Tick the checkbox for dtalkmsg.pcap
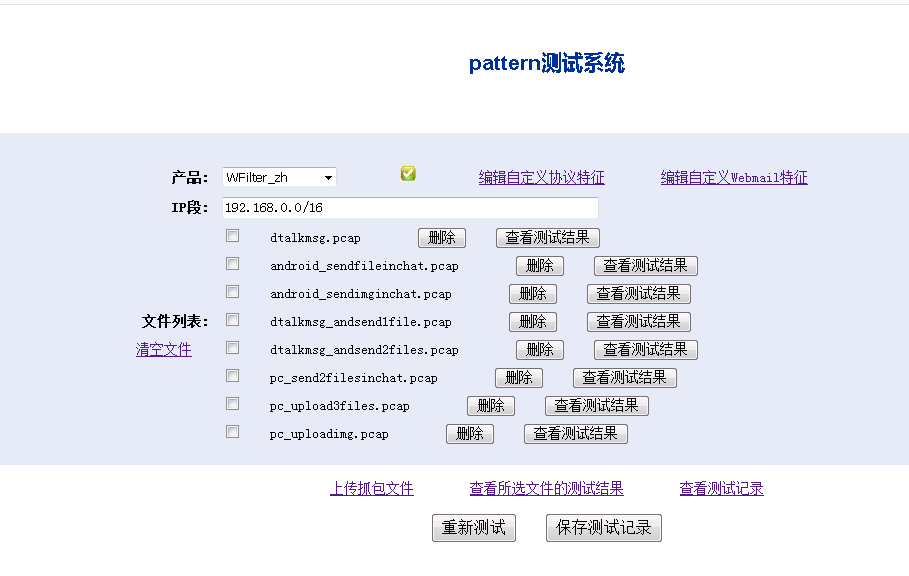Image resolution: width=909 pixels, height=576 pixels. [232, 236]
